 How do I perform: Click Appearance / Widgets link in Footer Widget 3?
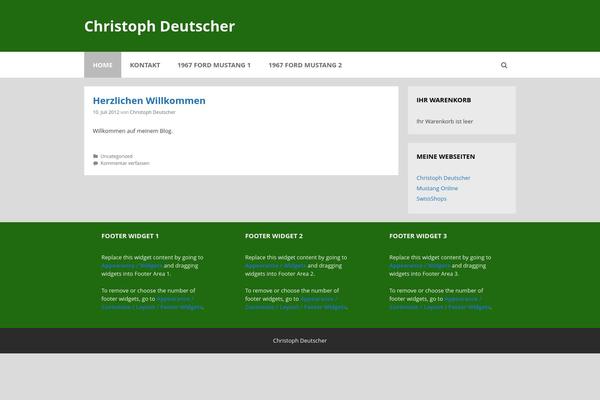coord(419,266)
